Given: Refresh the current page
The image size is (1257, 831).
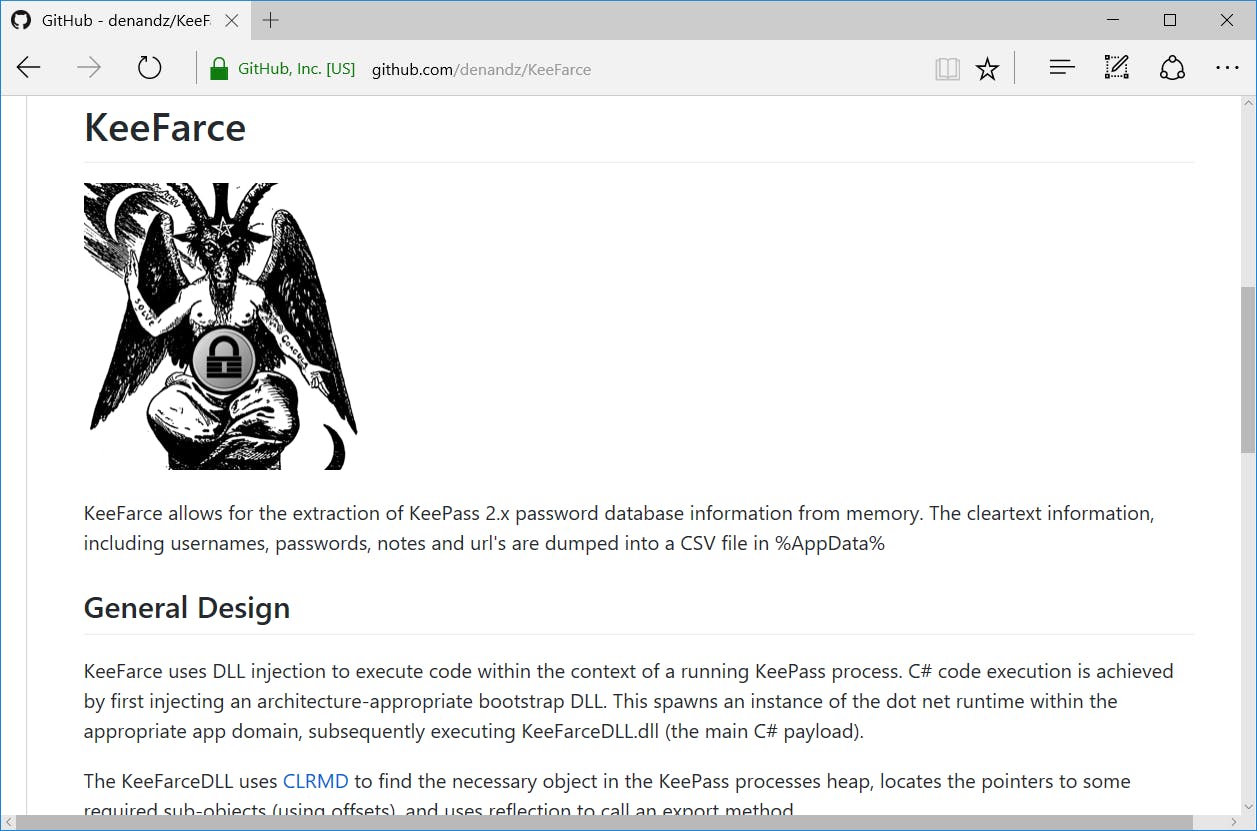Looking at the screenshot, I should (x=149, y=68).
